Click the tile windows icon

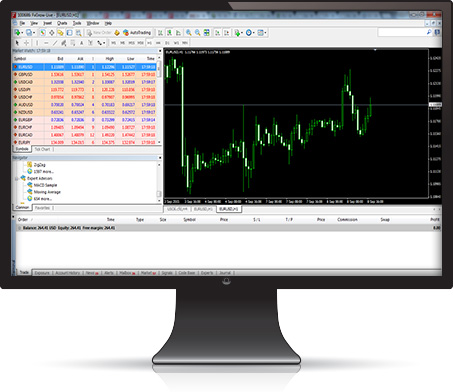(207, 33)
